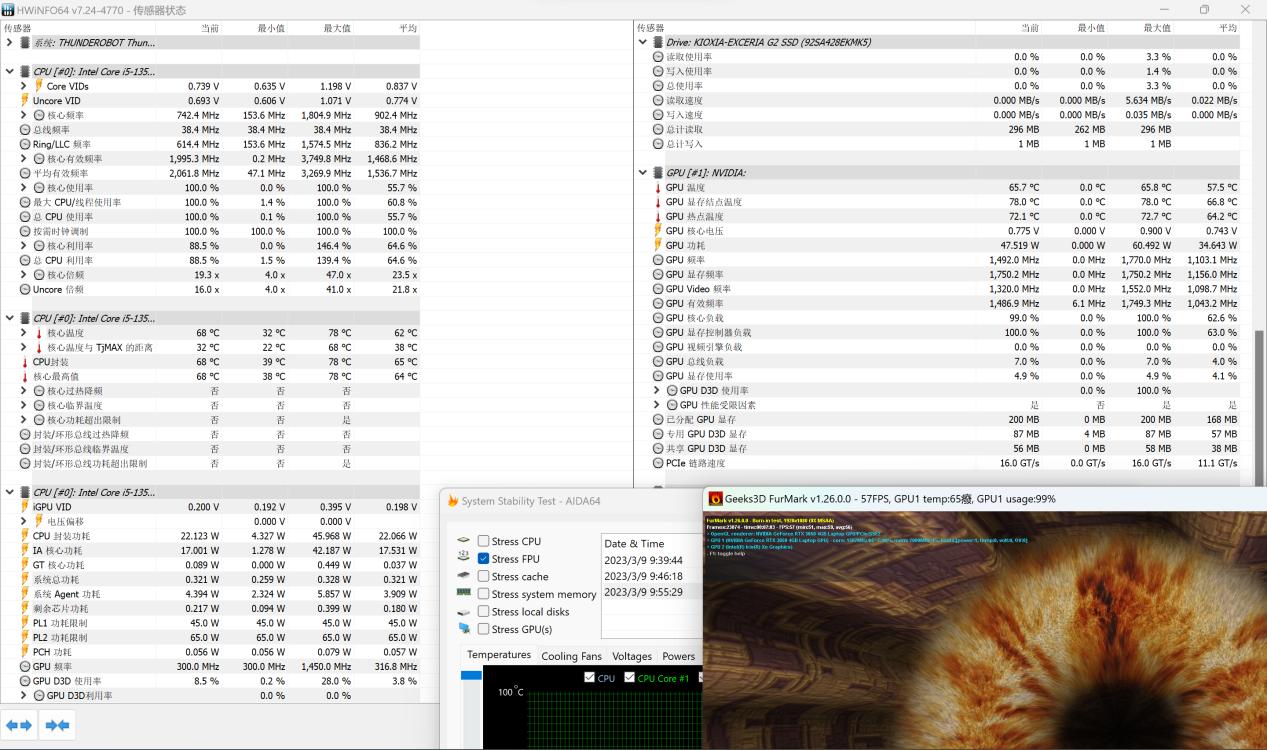Viewport: 1267px width, 750px height.
Task: Click the shrink-columns inward-arrows button
Action: tap(57, 725)
